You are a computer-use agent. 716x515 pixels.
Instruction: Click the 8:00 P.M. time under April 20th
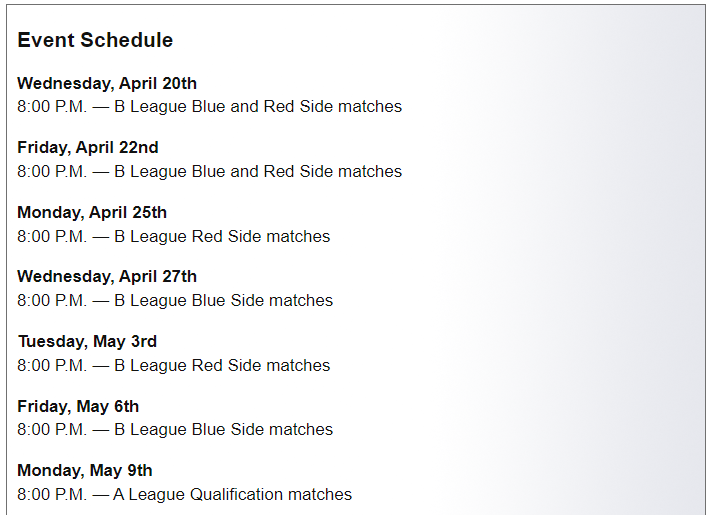pos(52,106)
